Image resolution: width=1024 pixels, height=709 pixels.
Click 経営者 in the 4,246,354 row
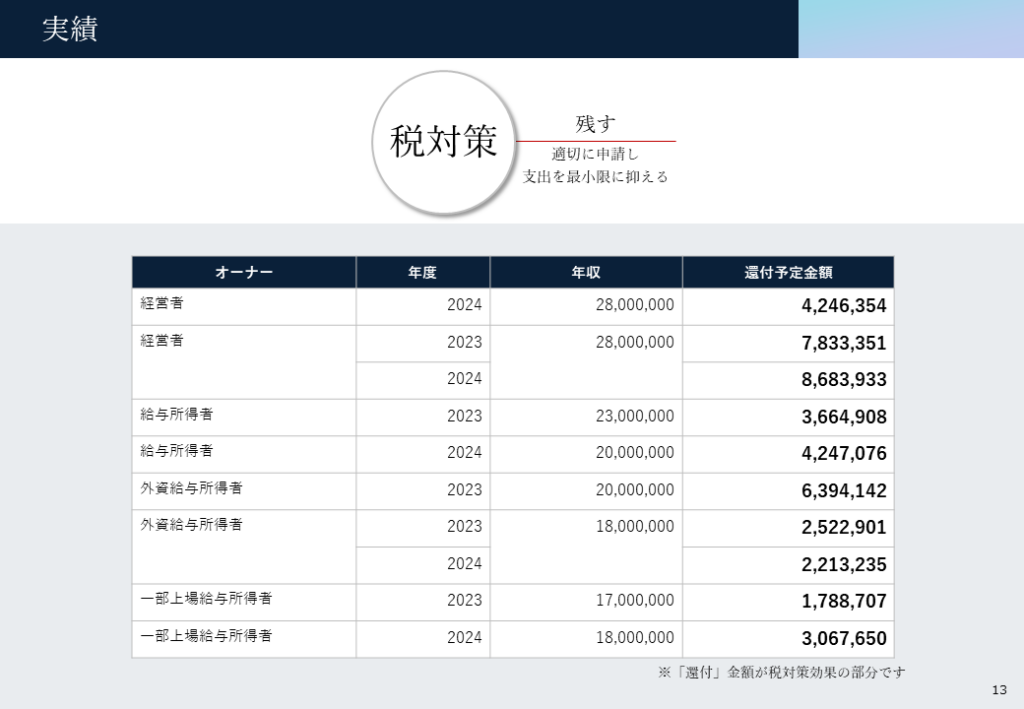162,303
